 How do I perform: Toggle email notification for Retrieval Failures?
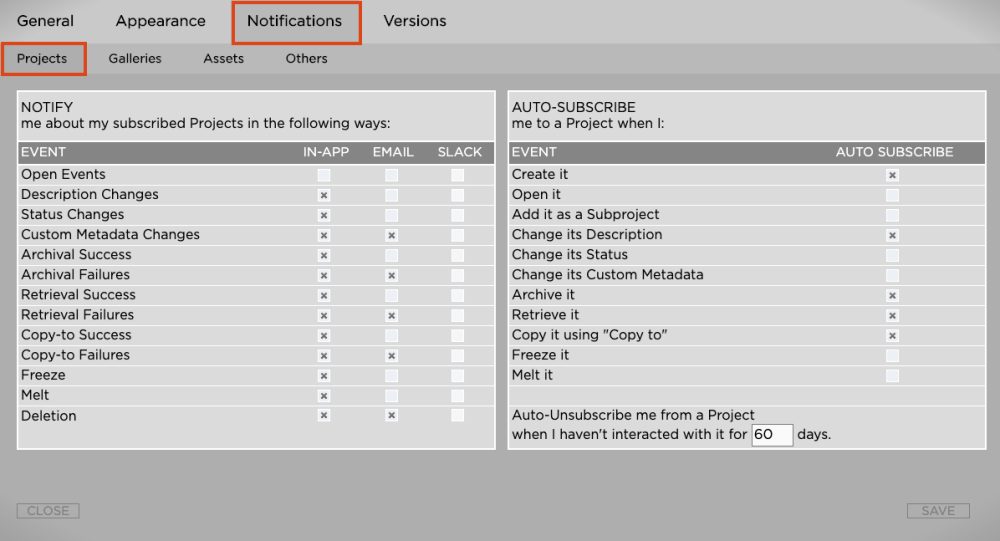(392, 315)
